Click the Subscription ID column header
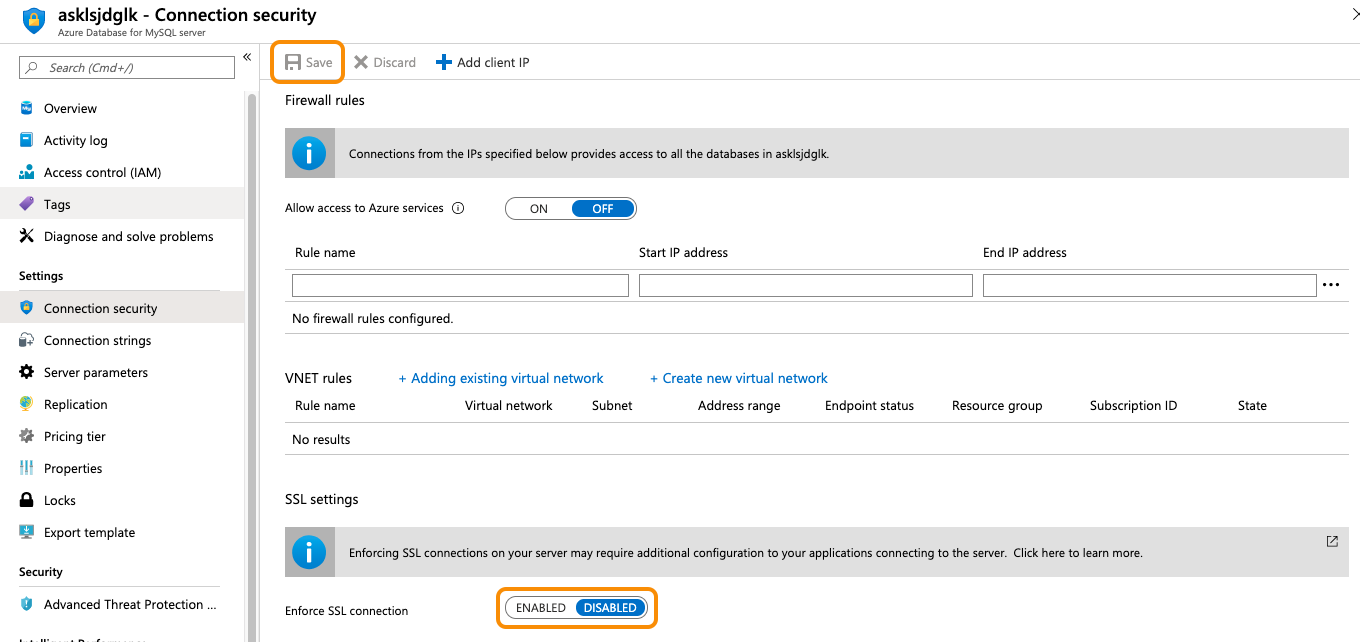The image size is (1360, 642). click(1133, 405)
